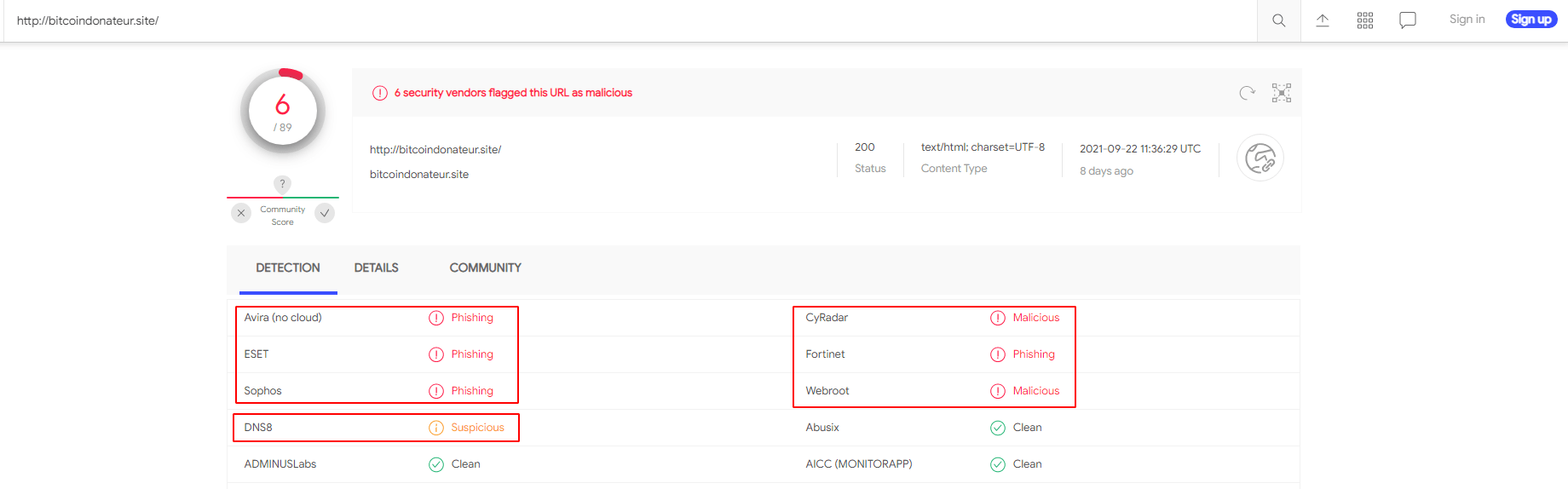This screenshot has width=1568, height=489.
Task: Switch to the DETAILS tab
Action: click(x=377, y=268)
